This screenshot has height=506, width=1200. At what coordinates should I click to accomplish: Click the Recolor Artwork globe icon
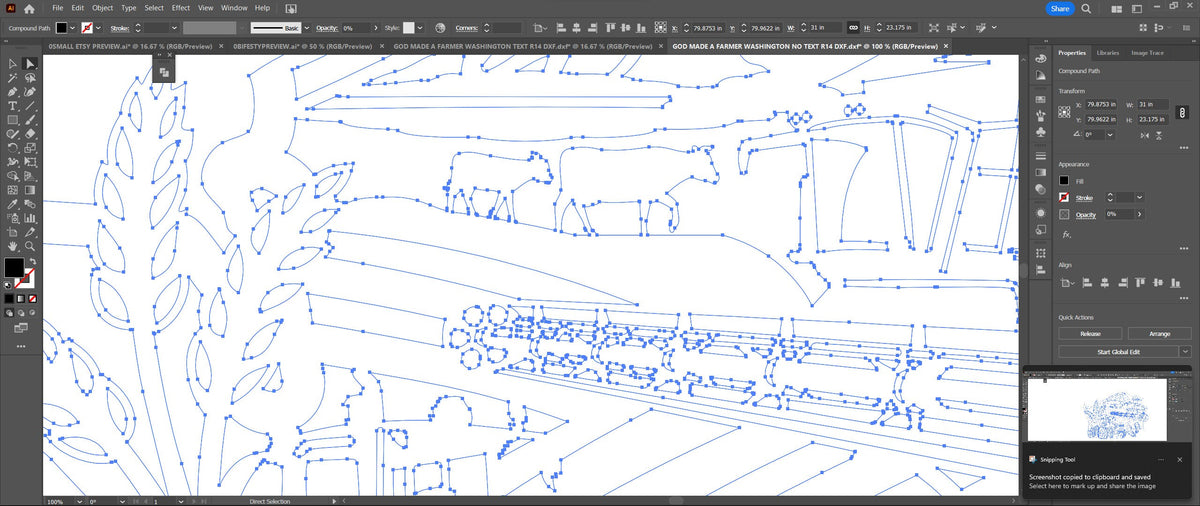click(440, 27)
